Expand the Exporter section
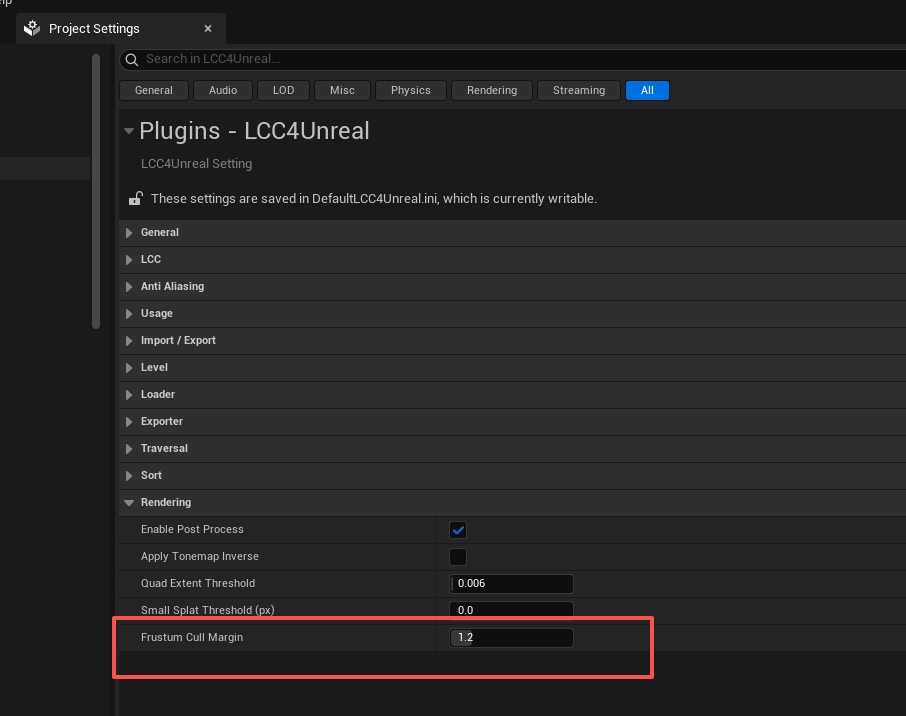The height and width of the screenshot is (716, 906). [129, 422]
